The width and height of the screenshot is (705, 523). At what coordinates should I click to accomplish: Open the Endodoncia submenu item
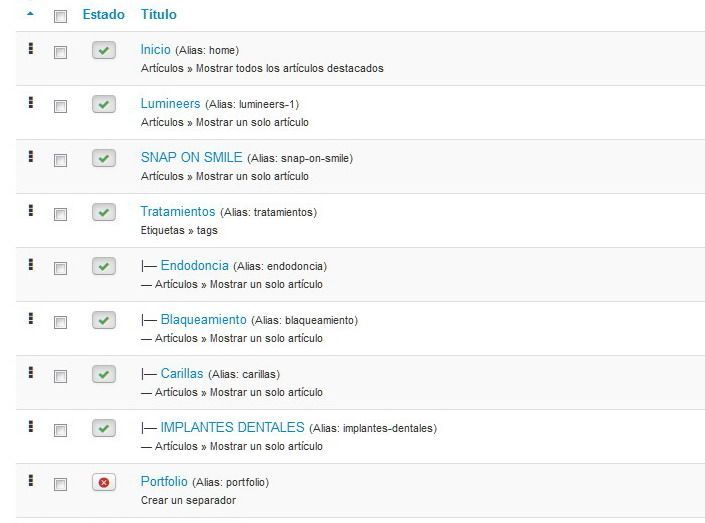pyautogui.click(x=195, y=265)
